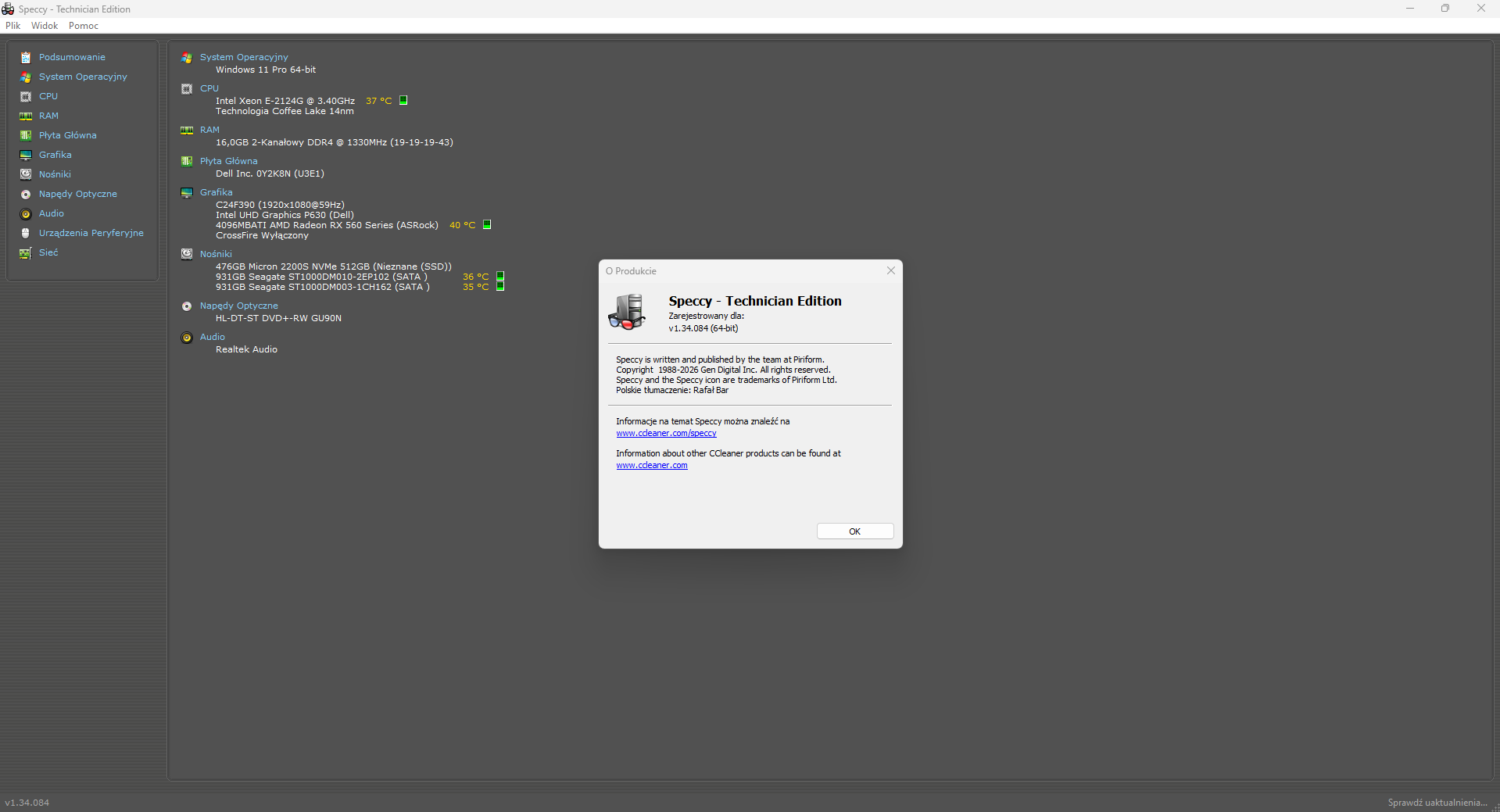Click the Realtek Audio text
This screenshot has width=1500, height=812.
246,349
